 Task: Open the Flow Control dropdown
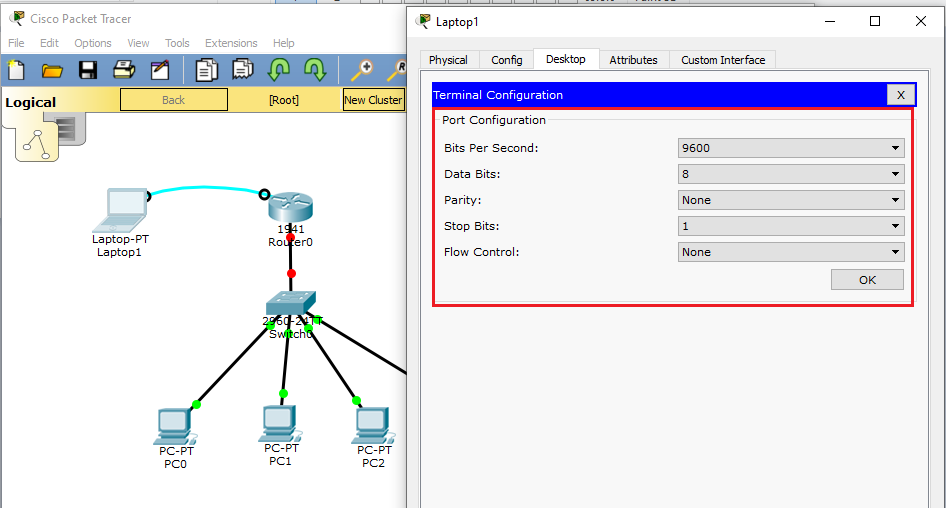791,252
